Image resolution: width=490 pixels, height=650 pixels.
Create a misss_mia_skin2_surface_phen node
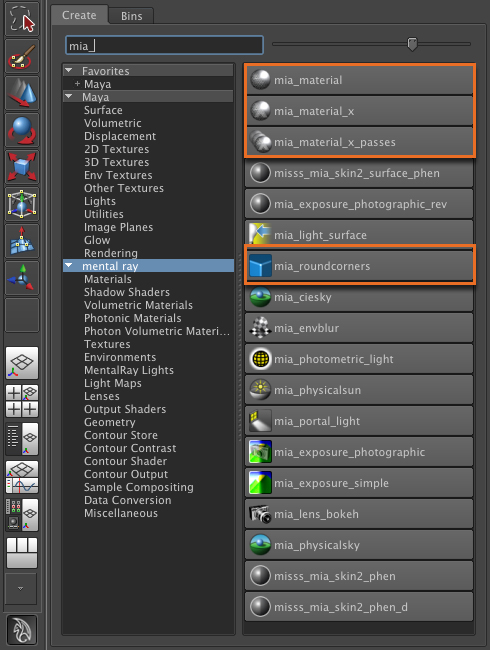click(359, 173)
